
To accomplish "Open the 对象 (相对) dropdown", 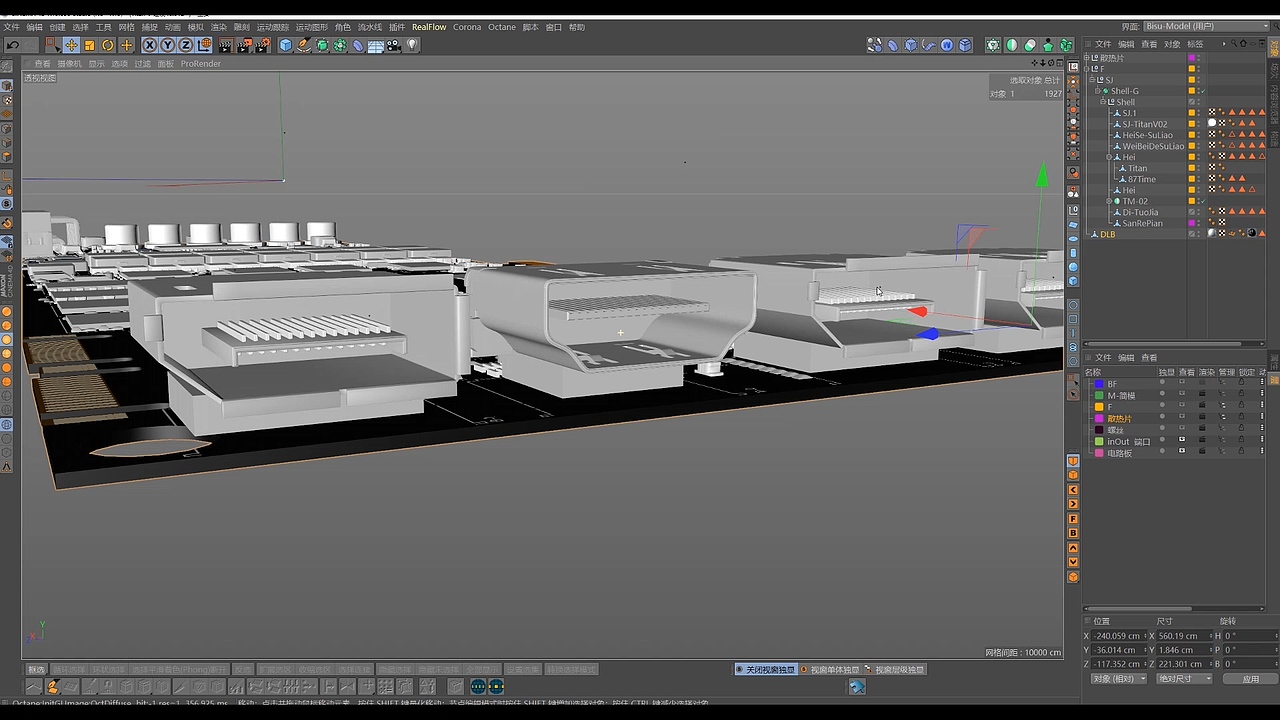I will pos(1118,678).
